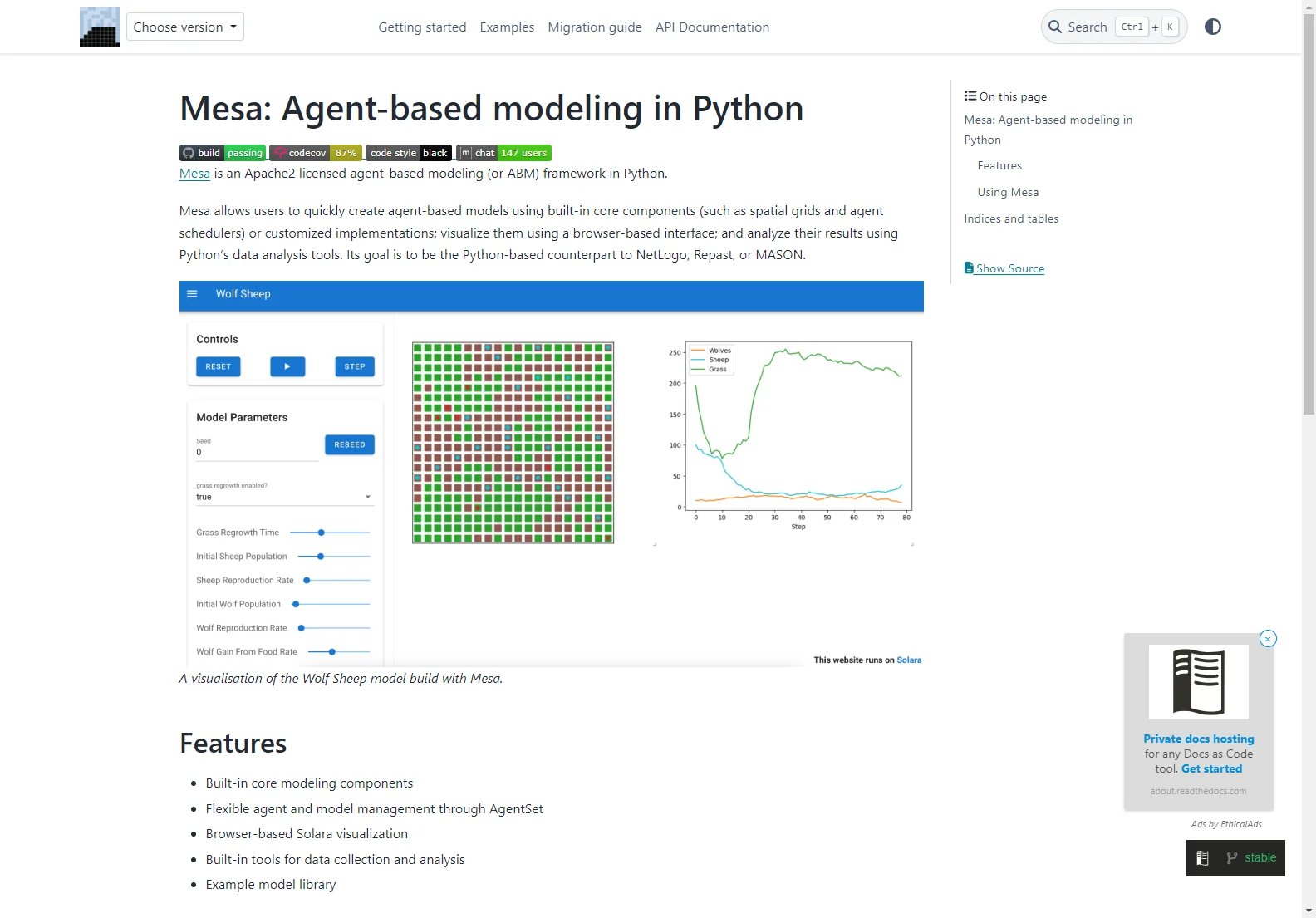Viewport: 1316px width, 918px height.
Task: Click the figure caption text
Action: [341, 679]
